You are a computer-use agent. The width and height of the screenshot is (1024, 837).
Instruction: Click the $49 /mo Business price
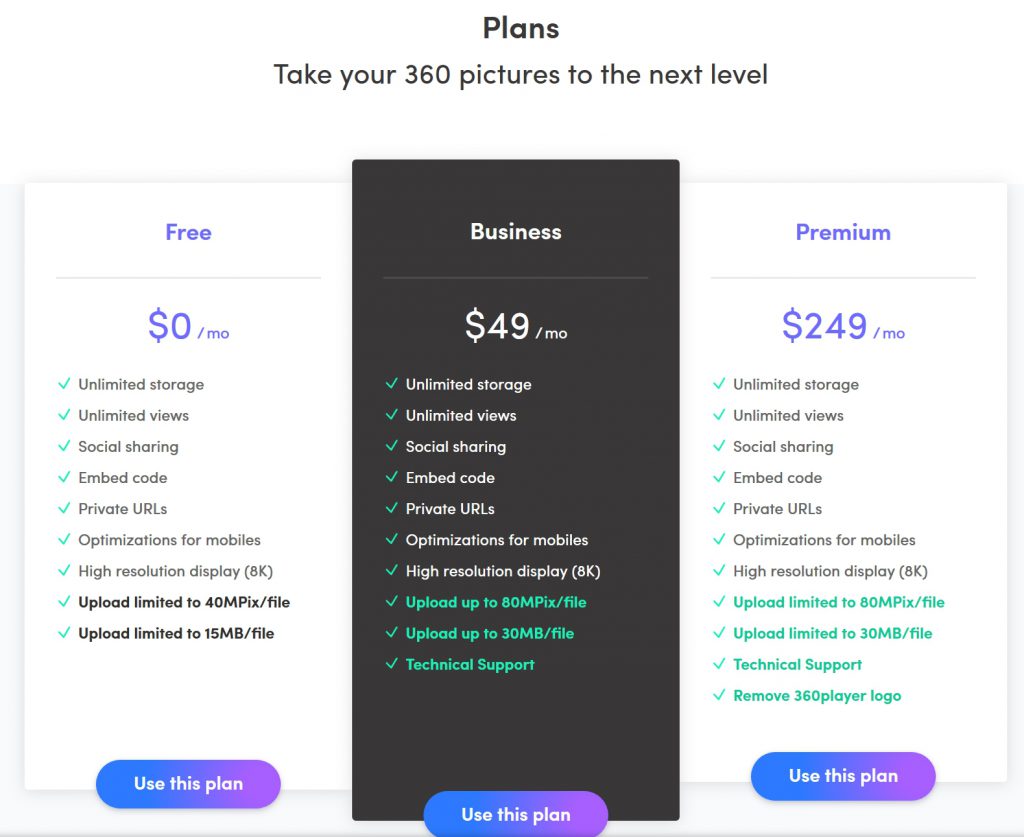coord(515,326)
